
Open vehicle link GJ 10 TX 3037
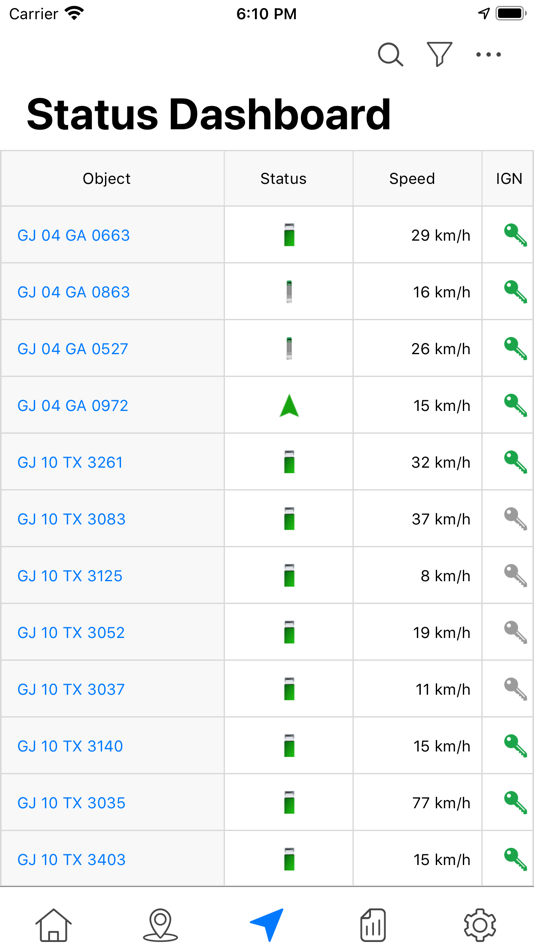[71, 689]
